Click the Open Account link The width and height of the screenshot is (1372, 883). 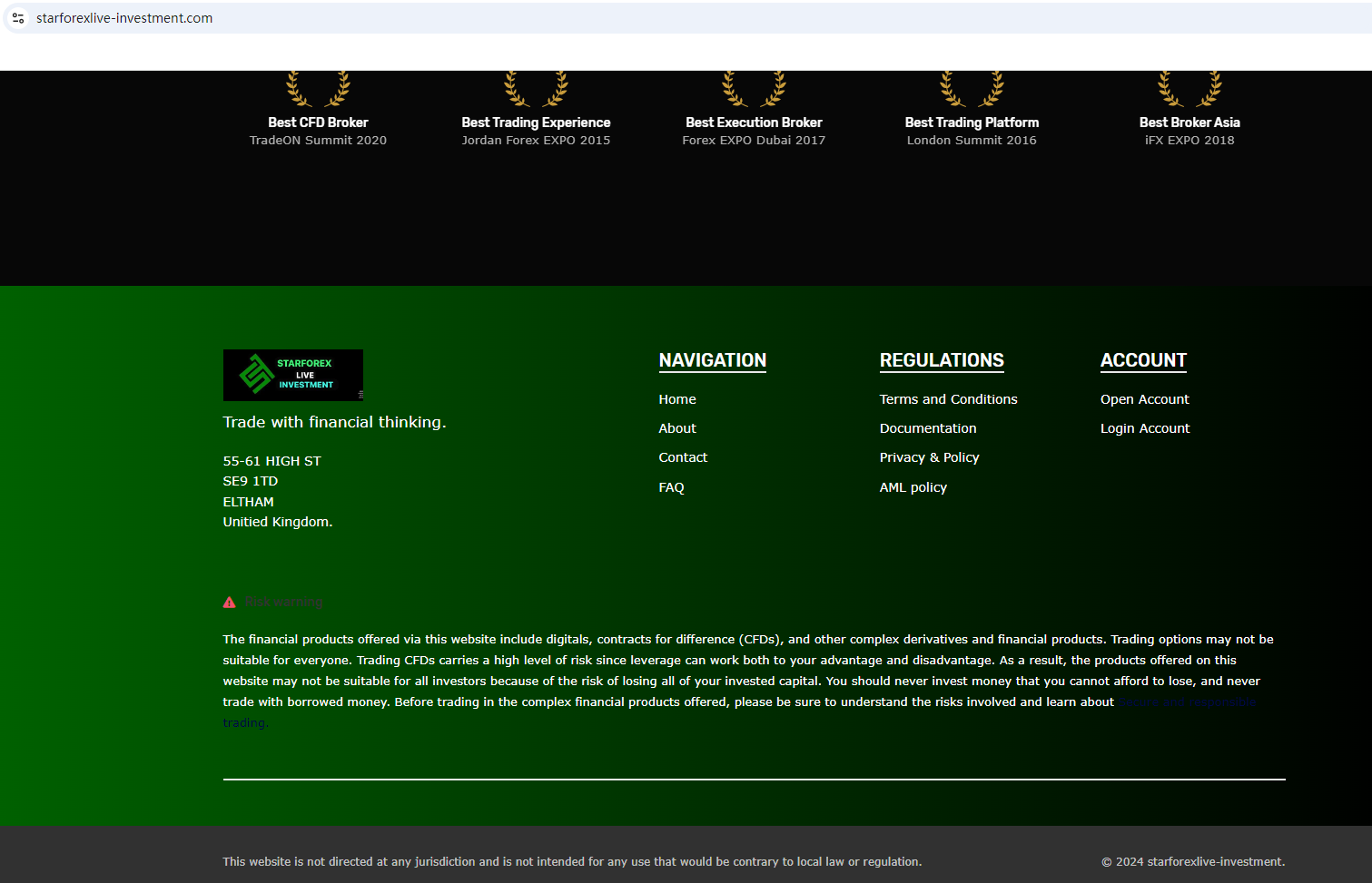coord(1144,399)
